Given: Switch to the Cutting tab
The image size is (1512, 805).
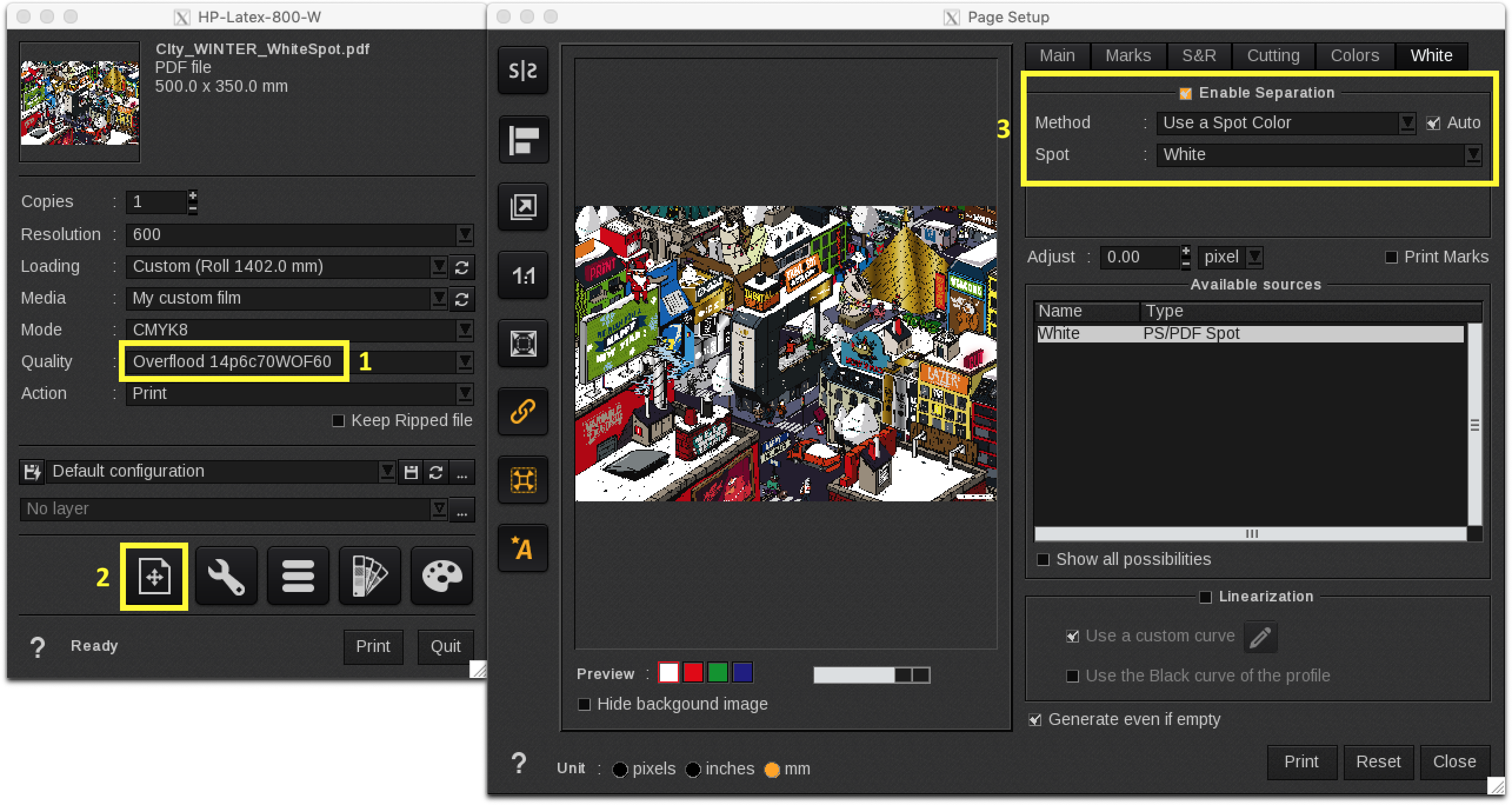Looking at the screenshot, I should [x=1273, y=55].
